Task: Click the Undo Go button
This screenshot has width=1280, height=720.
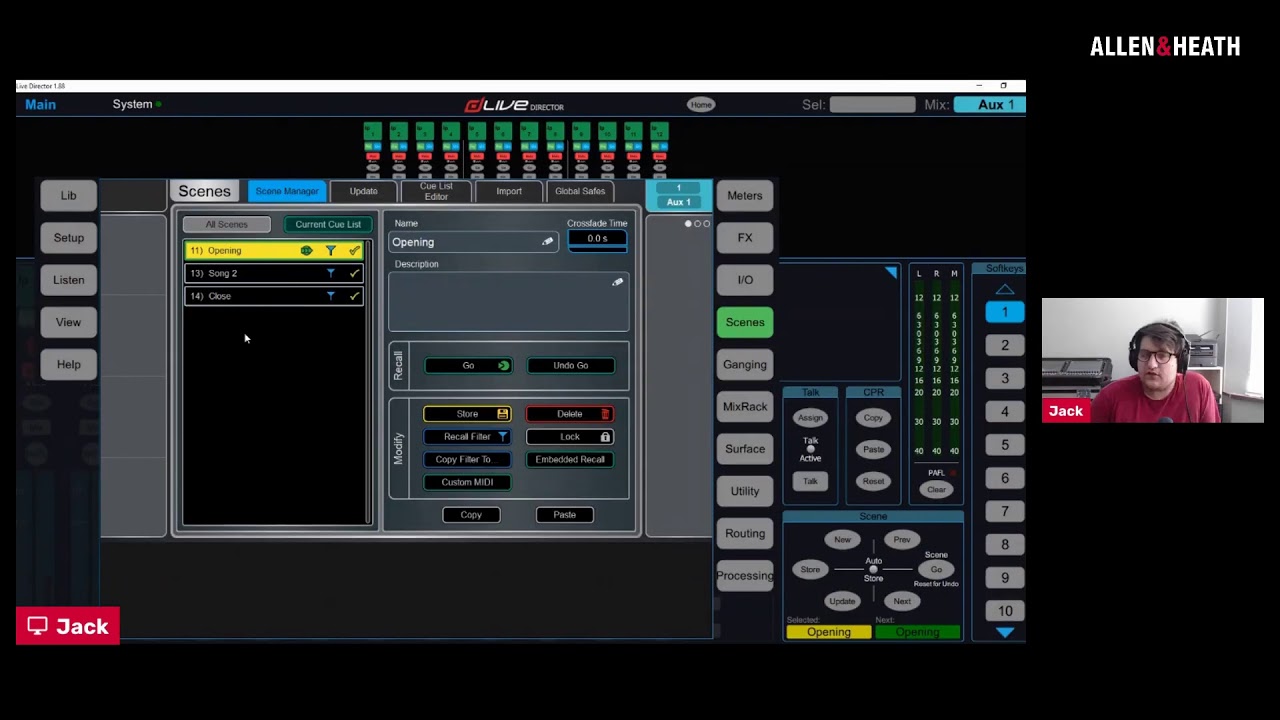Action: tap(571, 366)
